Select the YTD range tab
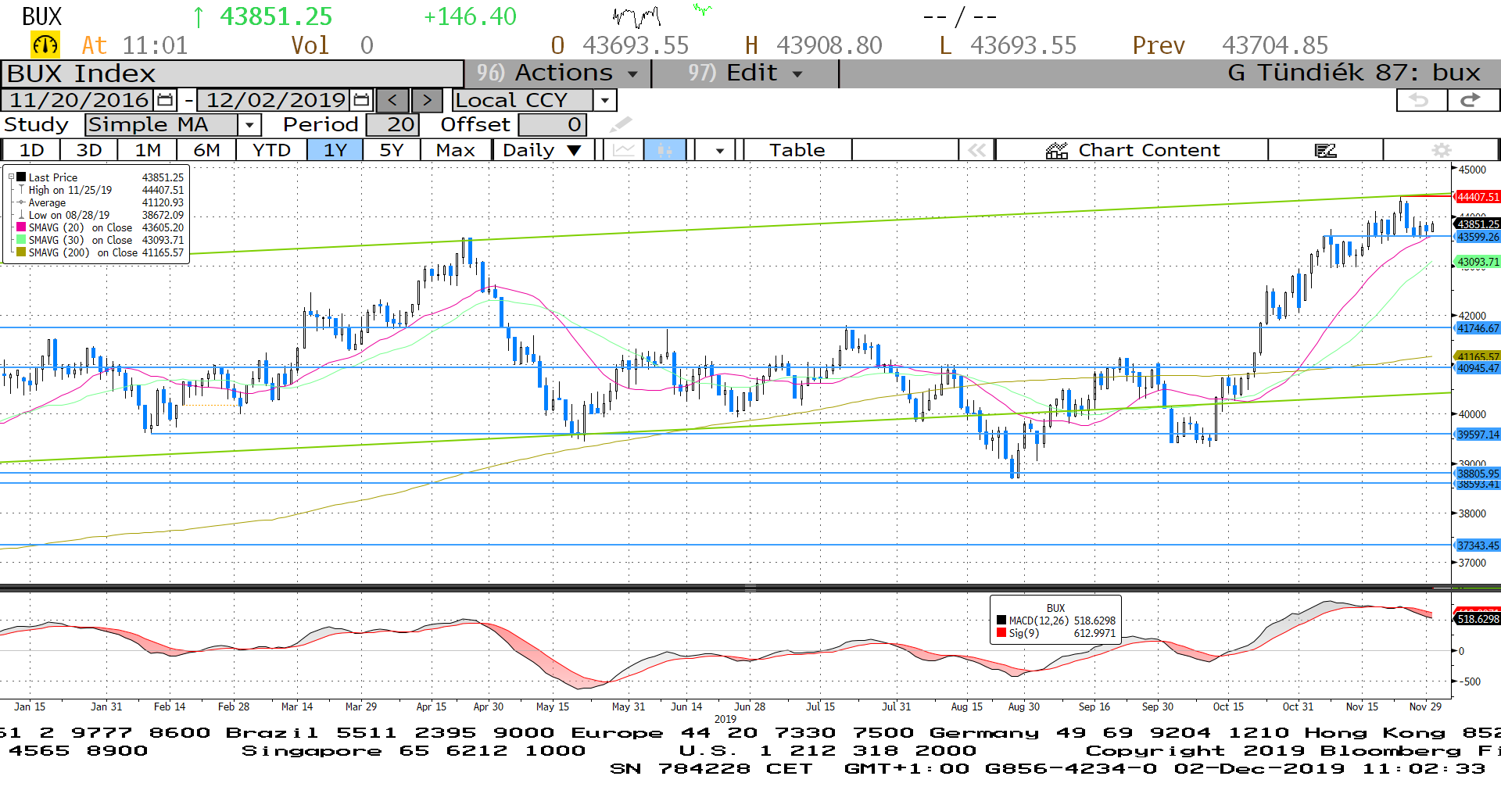1501x812 pixels. [271, 150]
